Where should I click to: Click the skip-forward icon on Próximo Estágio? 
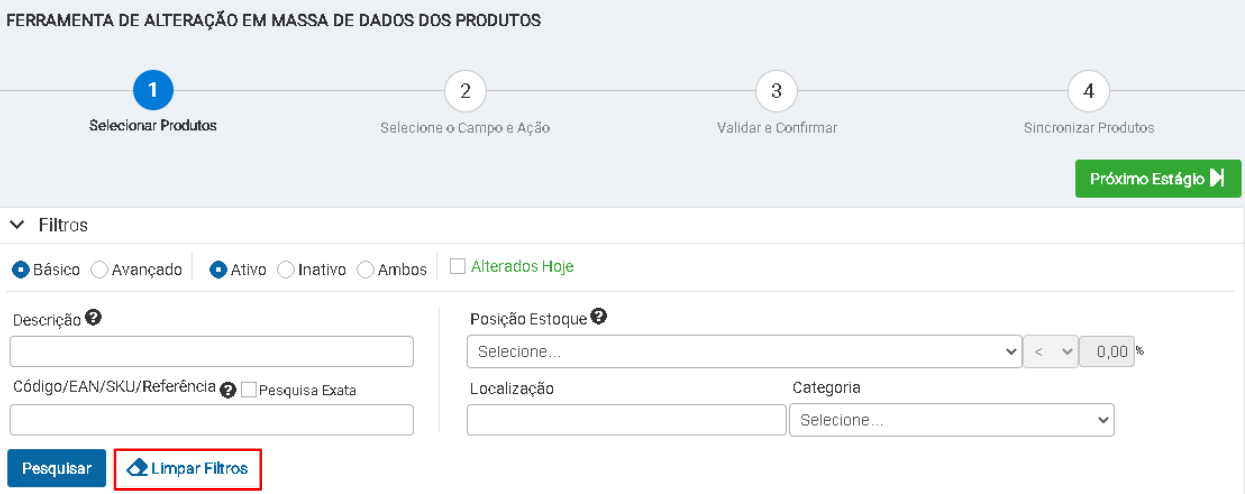pyautogui.click(x=1217, y=179)
